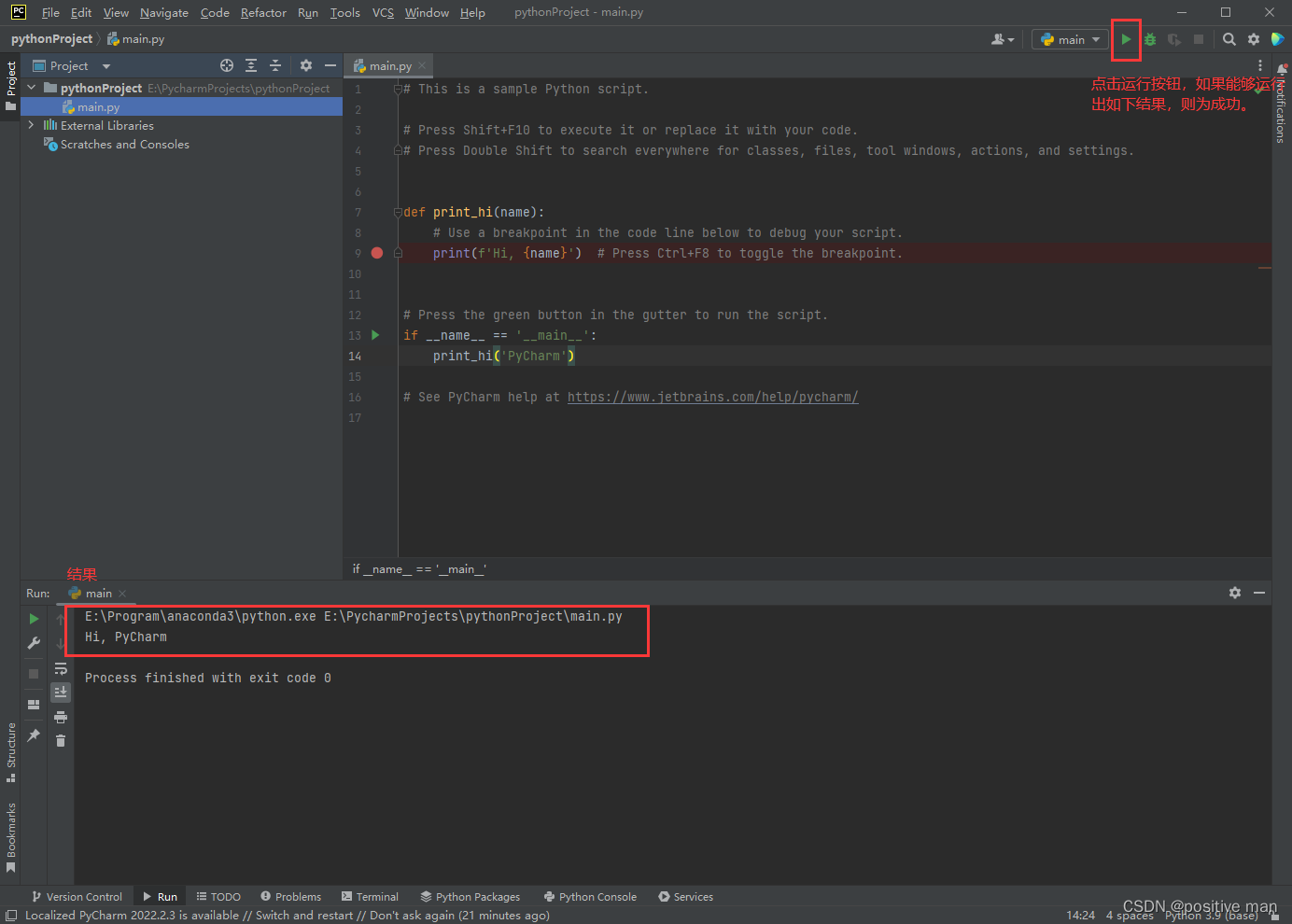Viewport: 1292px width, 924px height.
Task: Open Search Everywhere magnifier icon
Action: coord(1229,39)
